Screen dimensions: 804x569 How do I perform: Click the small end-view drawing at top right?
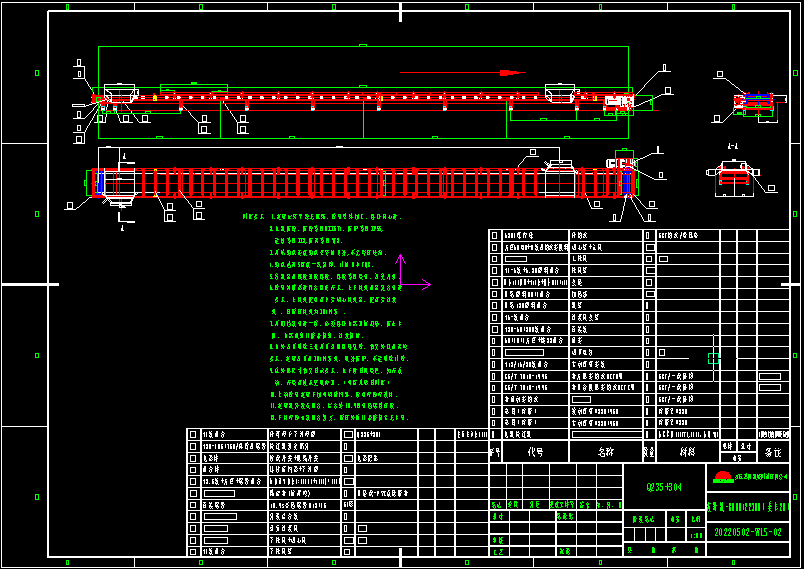pyautogui.click(x=748, y=101)
